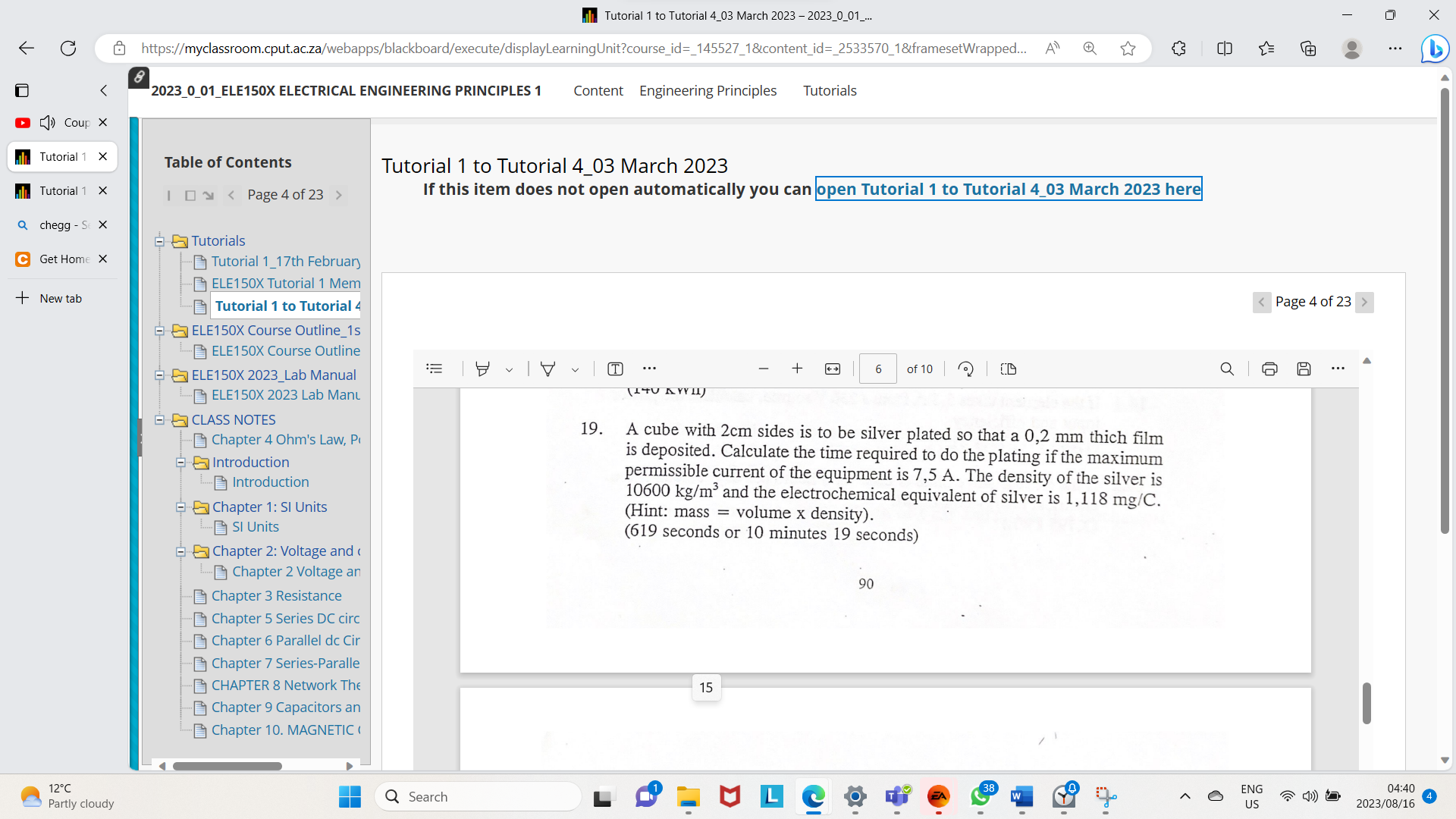
Task: Click the PDF rotate page icon
Action: (965, 369)
